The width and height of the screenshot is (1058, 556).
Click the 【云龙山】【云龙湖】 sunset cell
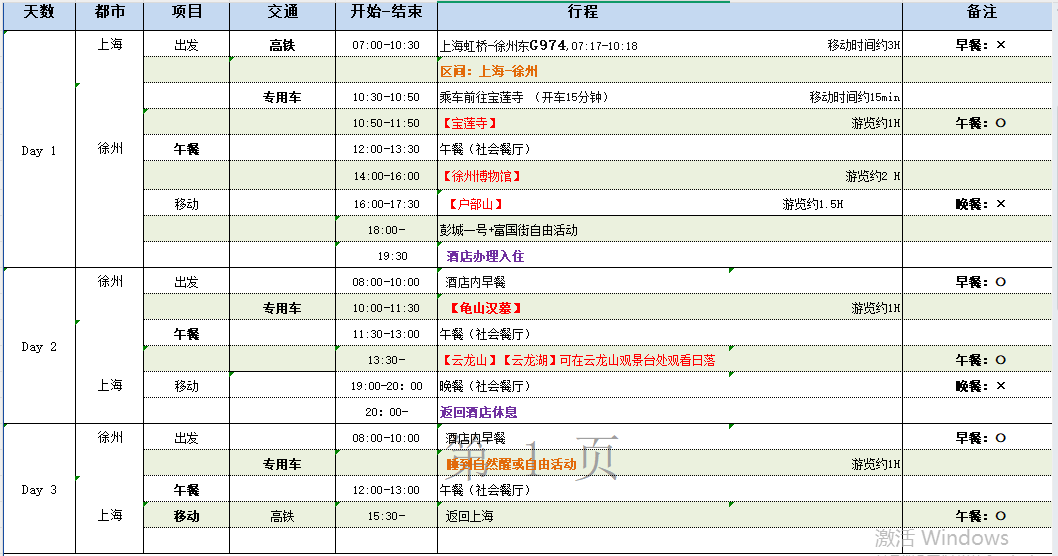(x=578, y=360)
